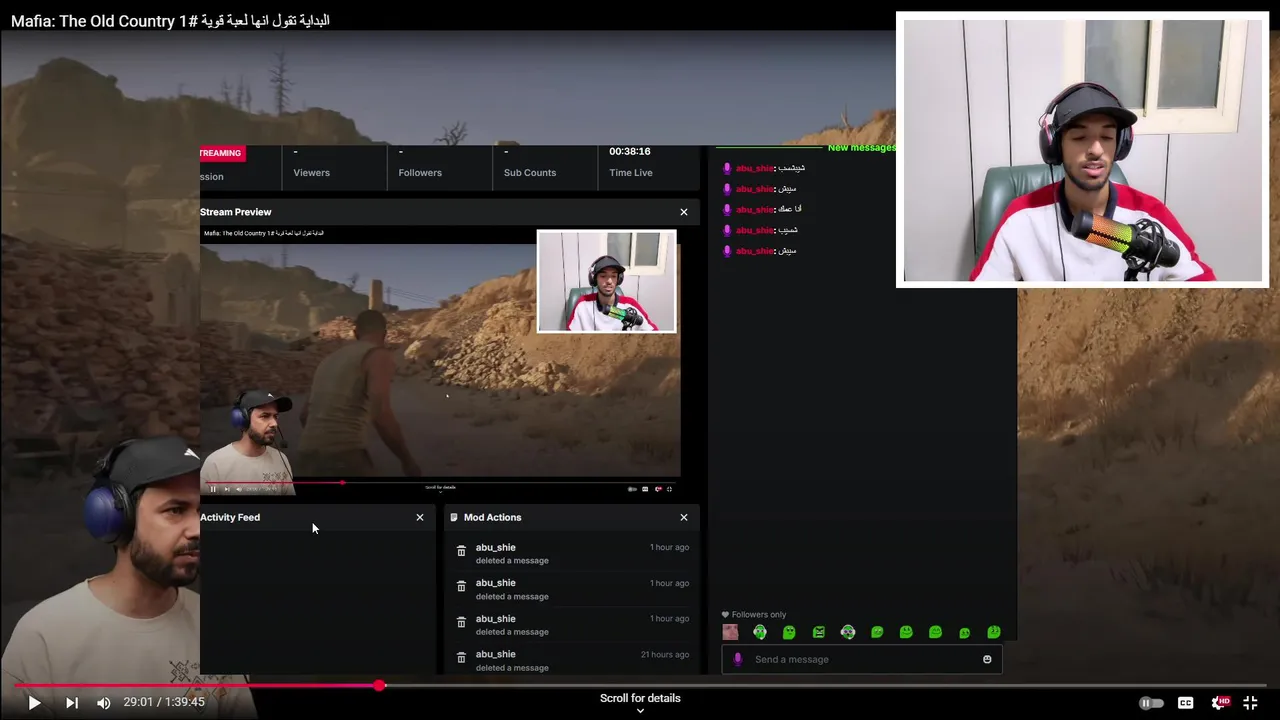The image size is (1280, 720).
Task: Play the paused YouTube video
Action: [x=34, y=703]
